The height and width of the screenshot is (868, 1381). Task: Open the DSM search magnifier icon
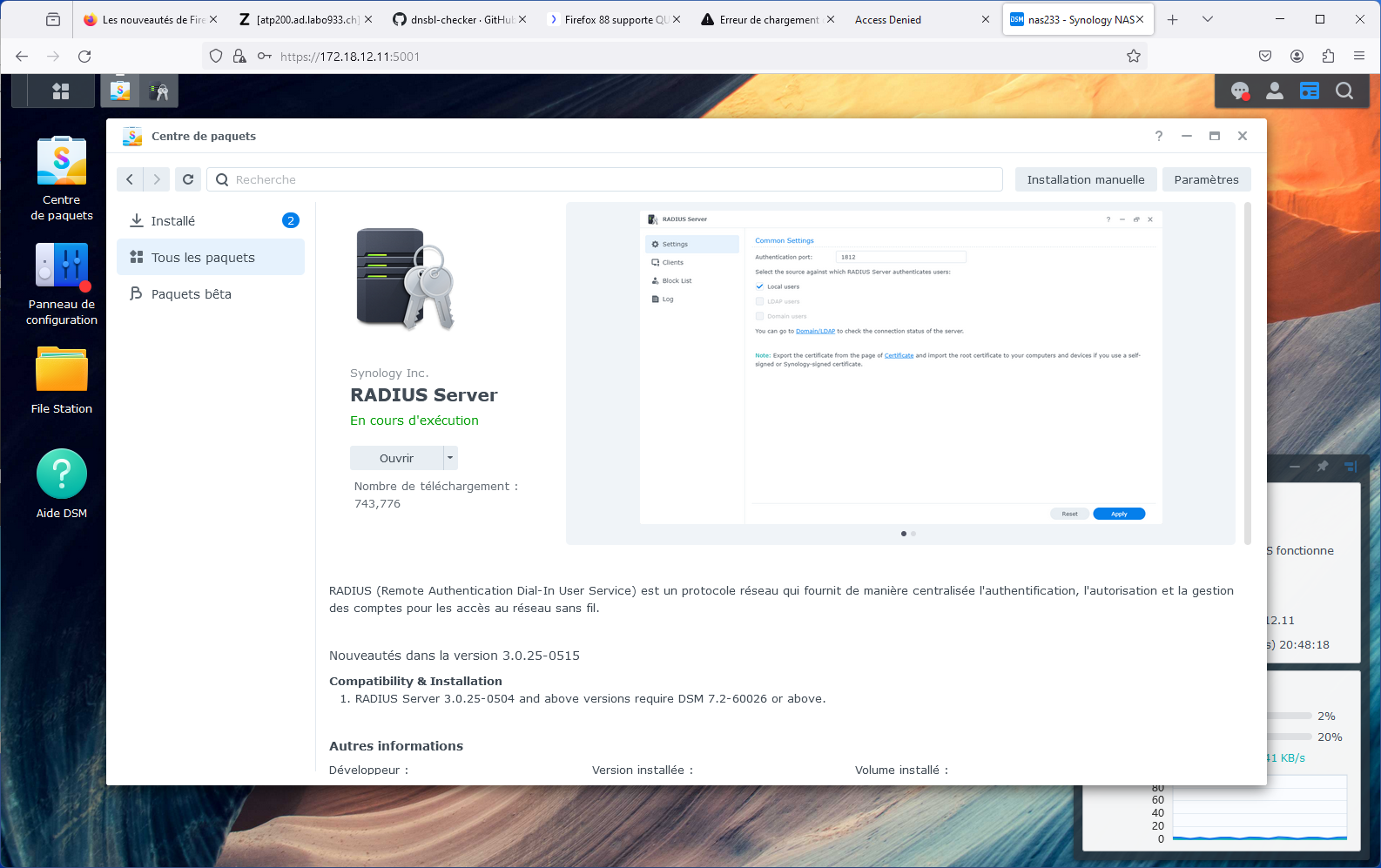pyautogui.click(x=1344, y=91)
